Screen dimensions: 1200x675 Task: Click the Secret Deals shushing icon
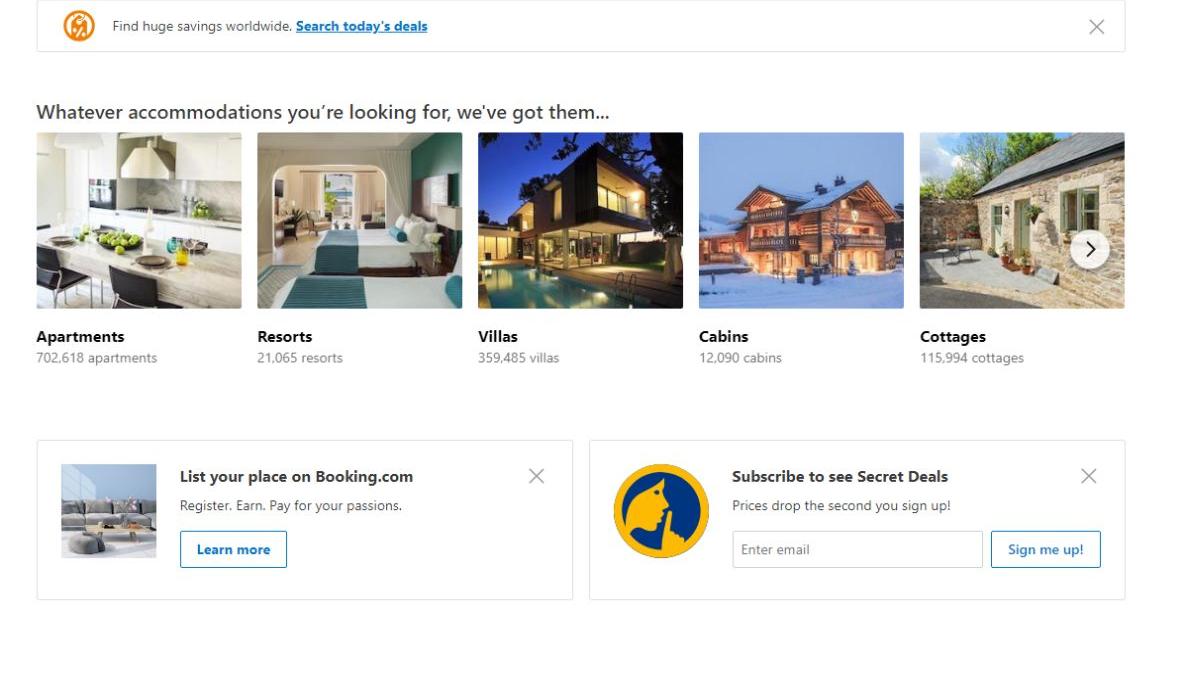pyautogui.click(x=661, y=510)
